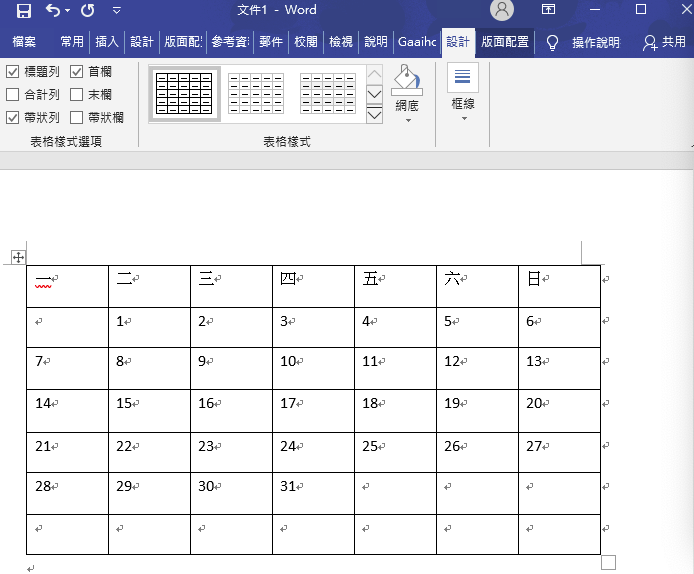
Task: Click the cell with number 31
Action: 313,493
